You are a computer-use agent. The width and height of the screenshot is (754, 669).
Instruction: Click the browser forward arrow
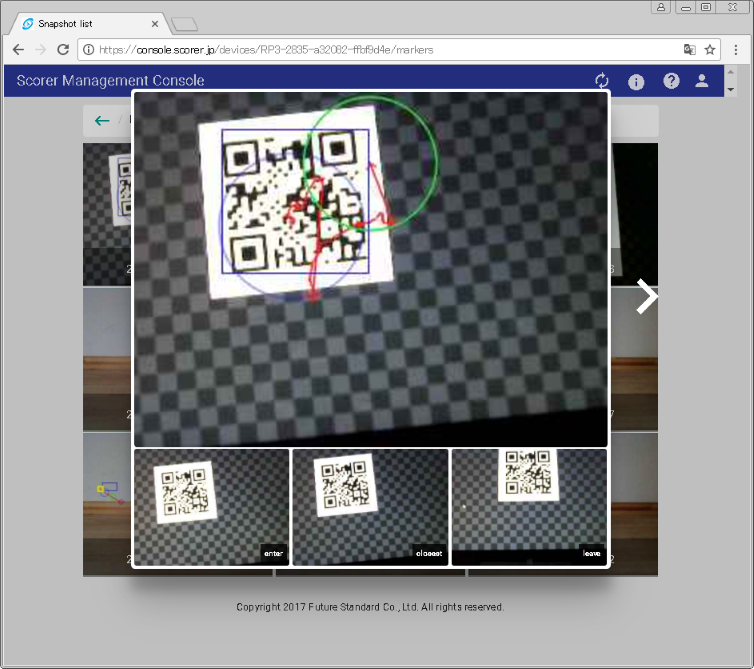point(40,50)
